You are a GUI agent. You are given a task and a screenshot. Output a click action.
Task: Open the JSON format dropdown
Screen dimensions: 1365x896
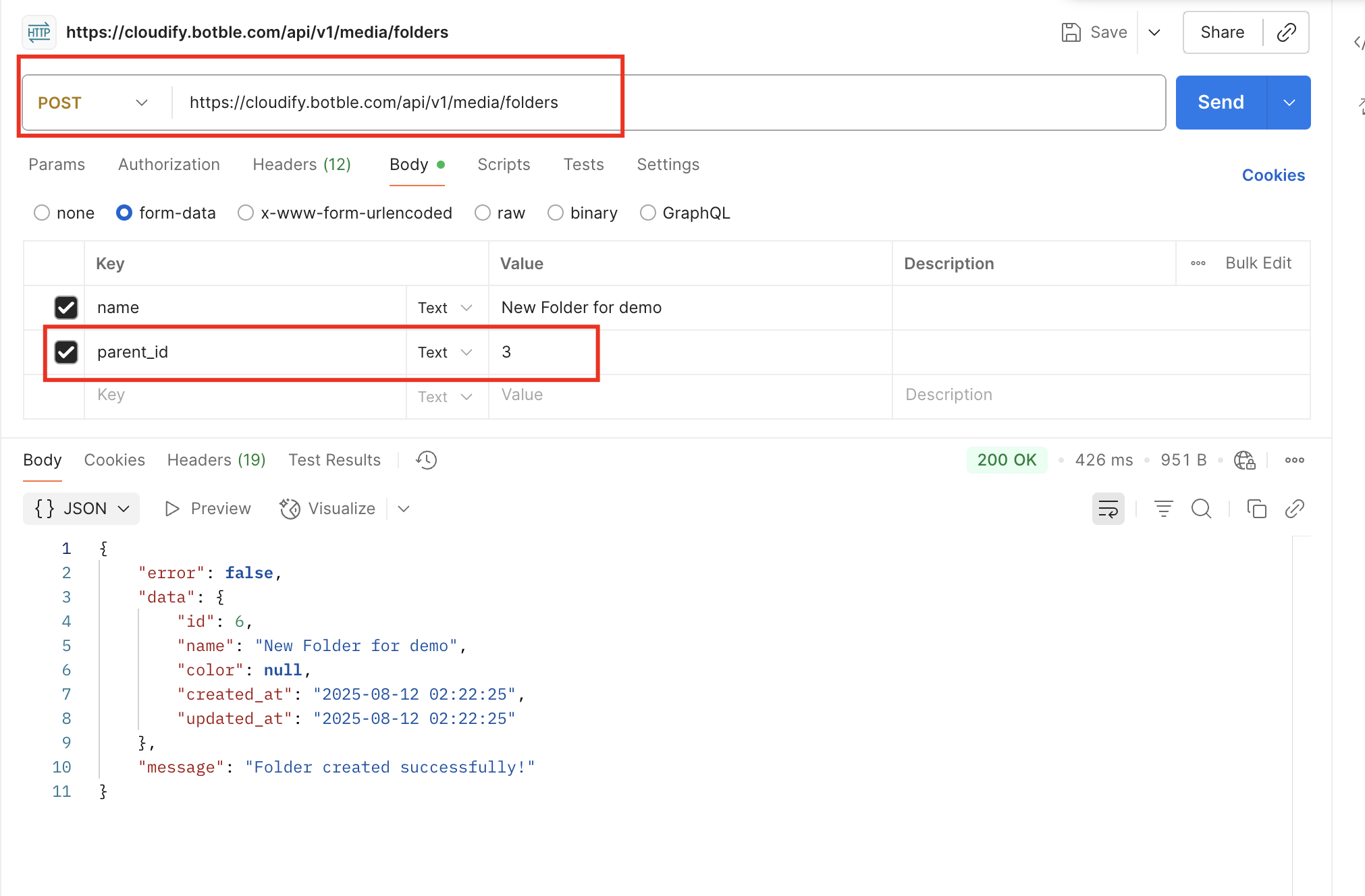coord(82,509)
